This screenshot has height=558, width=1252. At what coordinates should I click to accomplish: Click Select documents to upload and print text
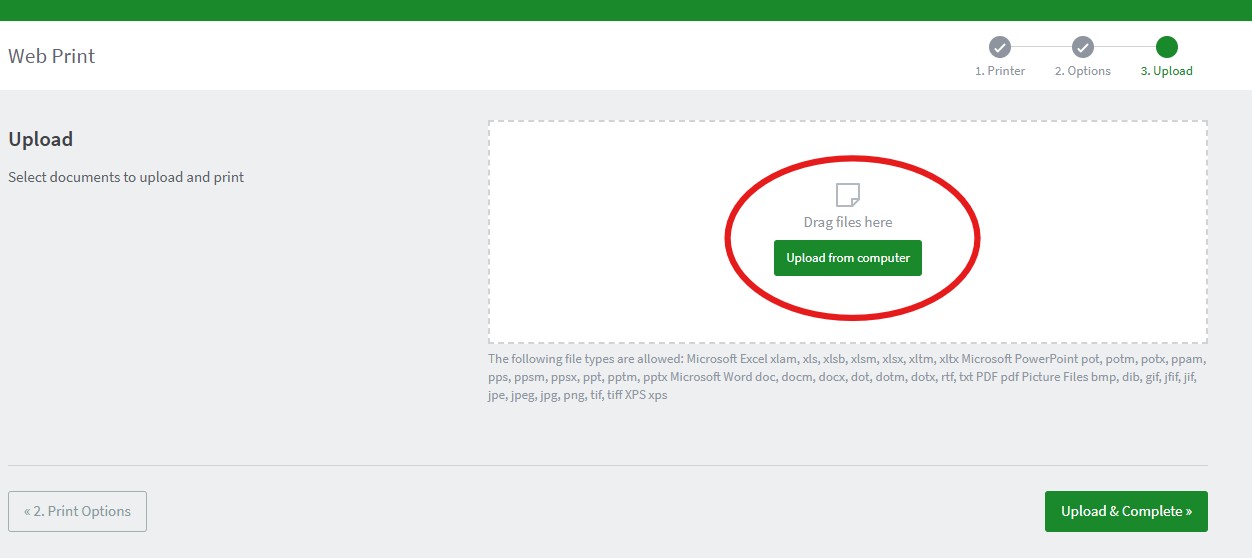126,177
